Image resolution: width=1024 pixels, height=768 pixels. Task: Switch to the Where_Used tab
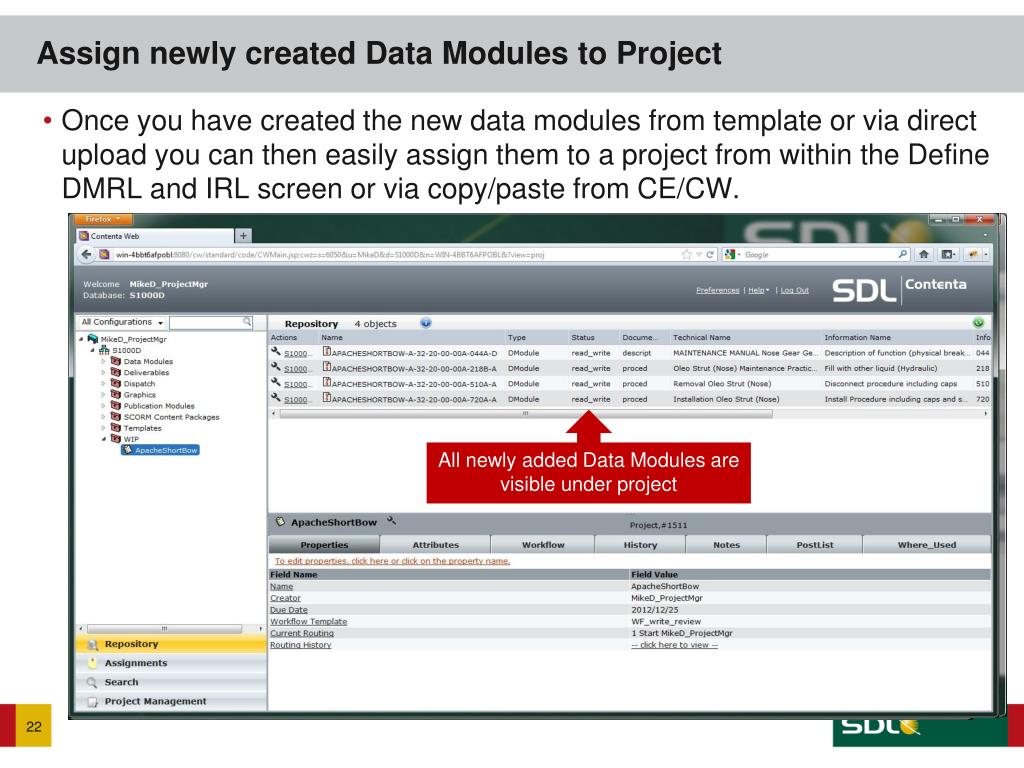[x=927, y=545]
